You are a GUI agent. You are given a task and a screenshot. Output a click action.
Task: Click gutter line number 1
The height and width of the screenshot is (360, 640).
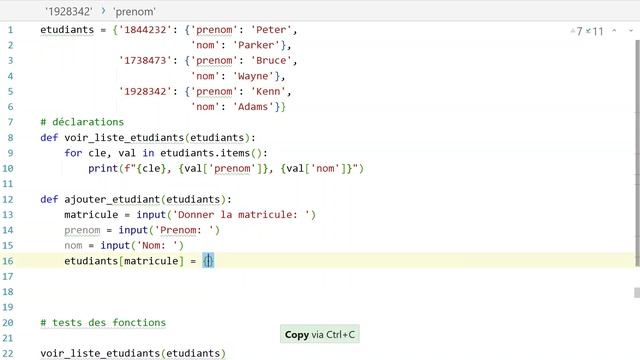point(10,30)
